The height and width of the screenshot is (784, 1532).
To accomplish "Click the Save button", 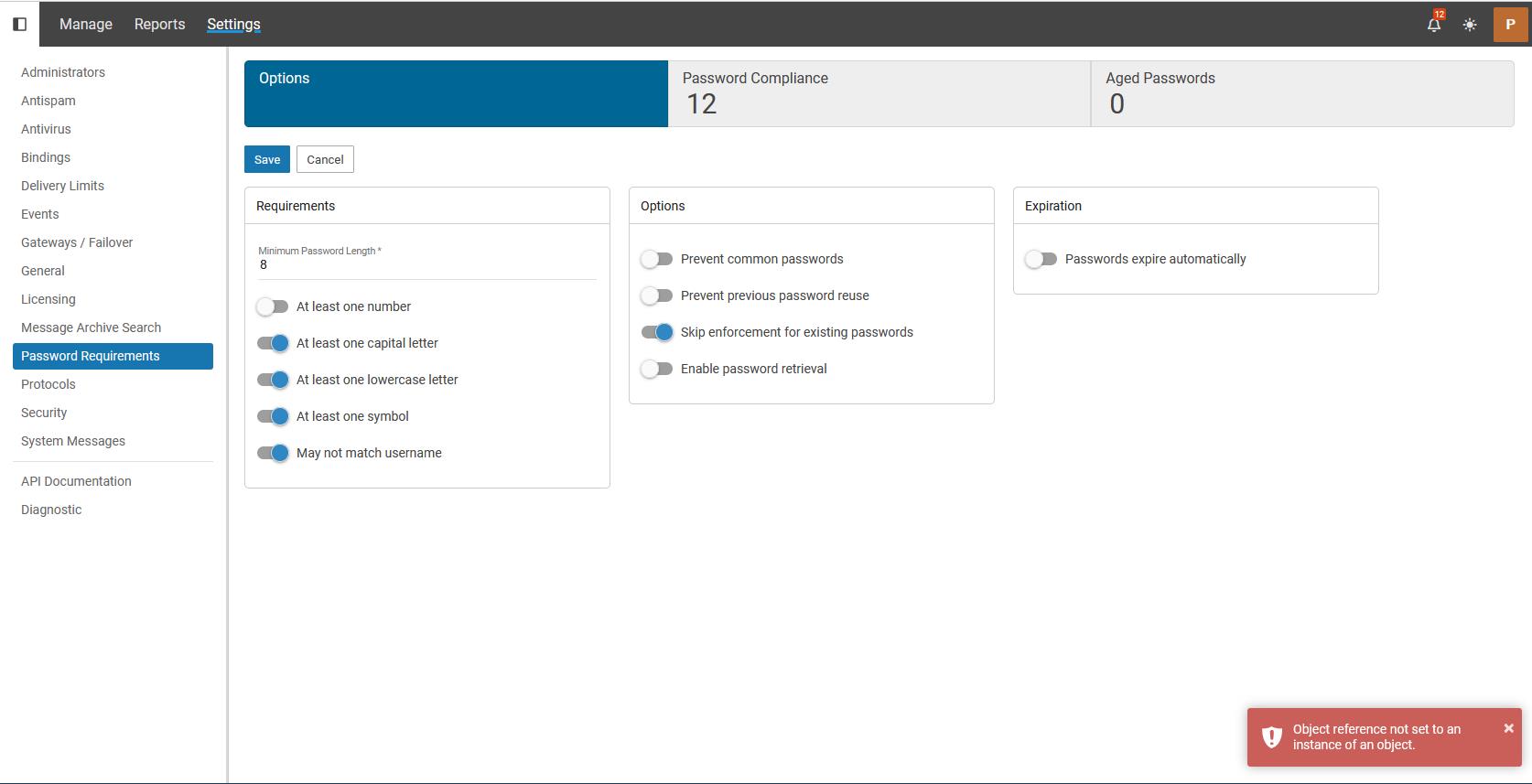I will tap(267, 159).
